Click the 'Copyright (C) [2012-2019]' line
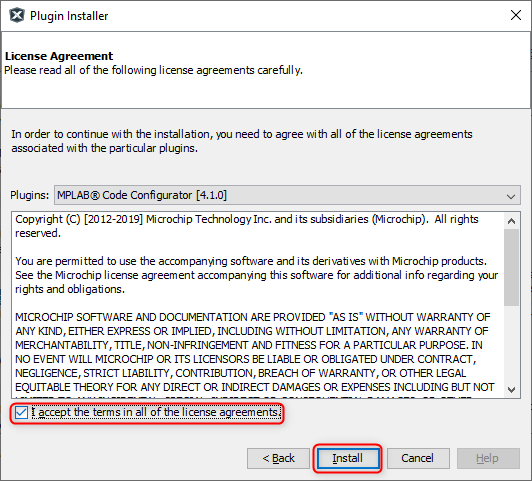Screen dimensions: 532x481 tap(247, 219)
